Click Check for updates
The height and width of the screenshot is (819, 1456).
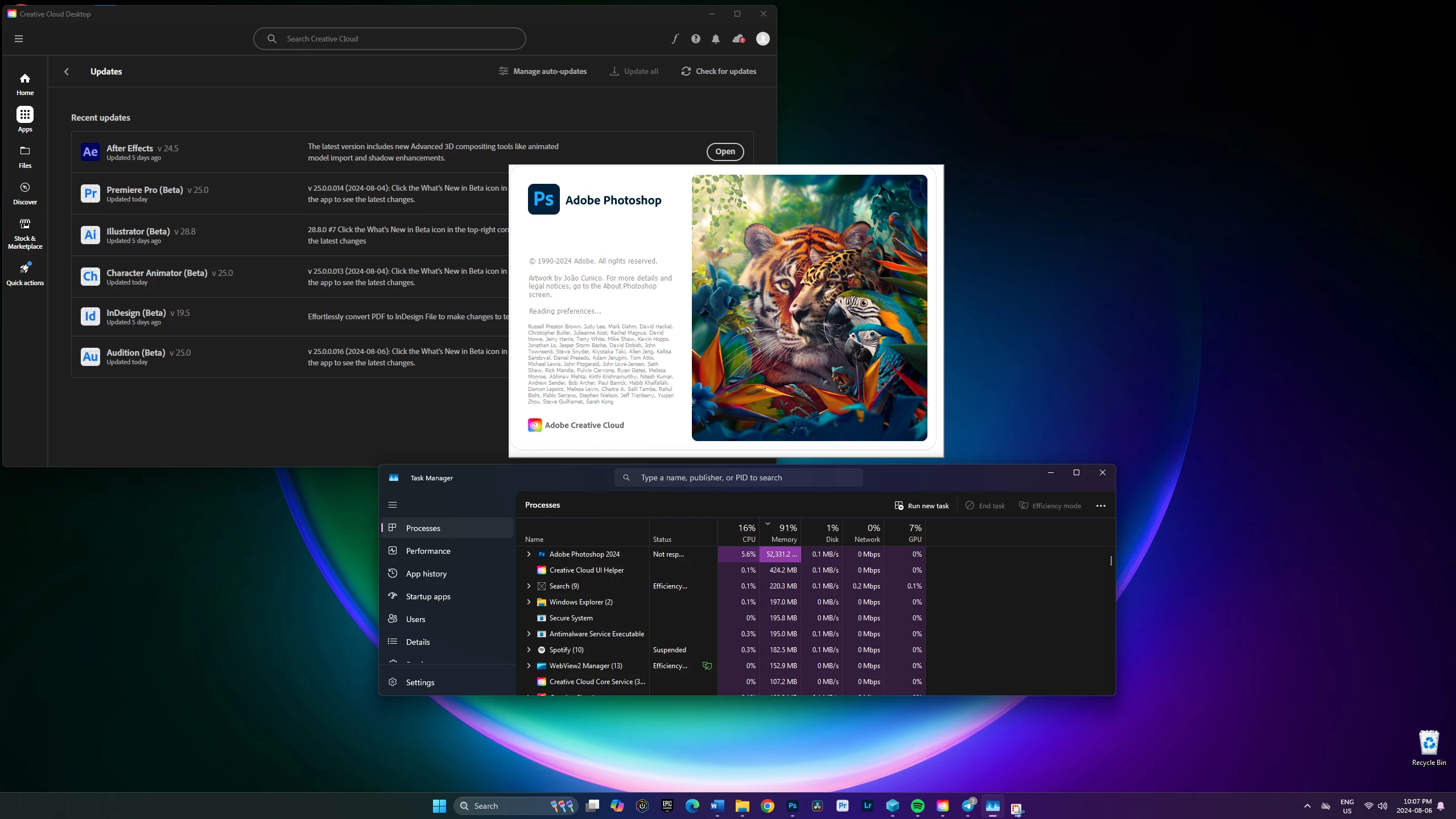click(x=719, y=71)
